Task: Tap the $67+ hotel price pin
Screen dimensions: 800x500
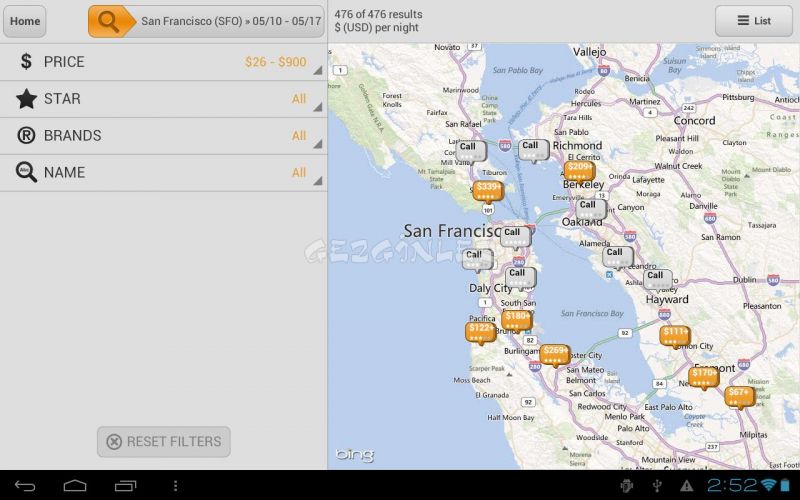Action: (740, 397)
